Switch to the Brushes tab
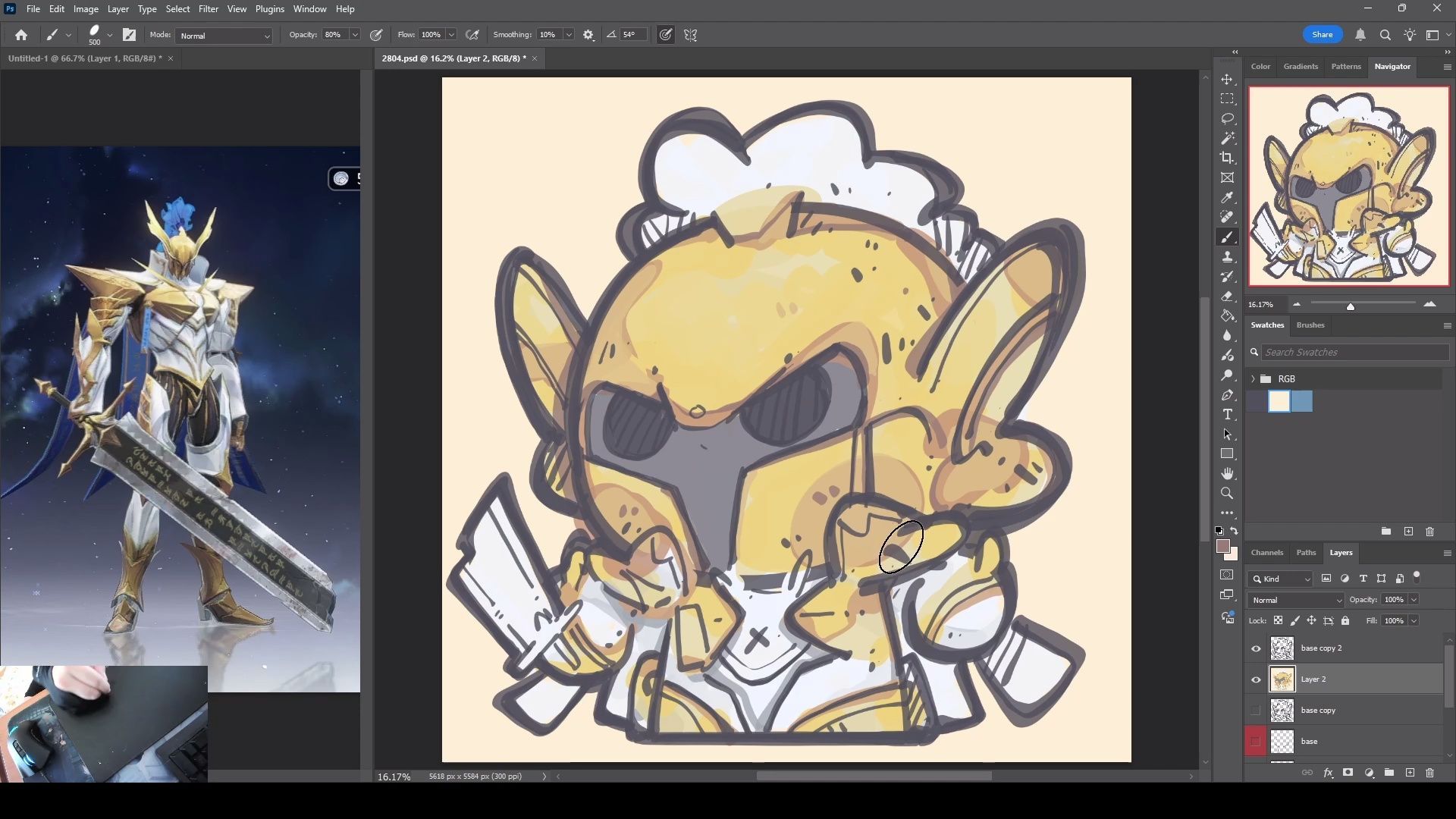Image resolution: width=1456 pixels, height=819 pixels. (1310, 325)
